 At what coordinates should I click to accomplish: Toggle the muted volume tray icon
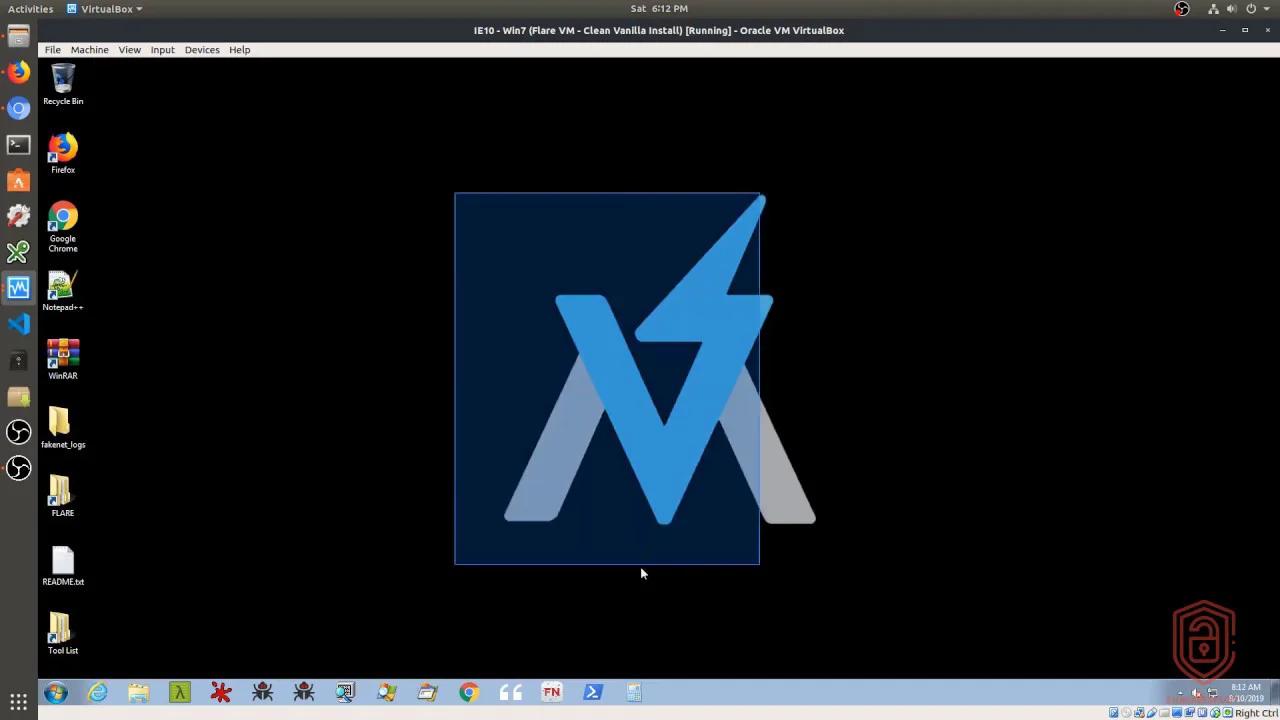tap(1196, 693)
